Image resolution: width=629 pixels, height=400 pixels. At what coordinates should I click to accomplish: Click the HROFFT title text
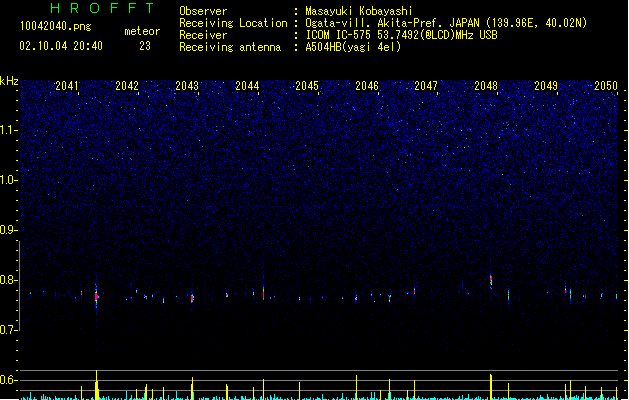coord(102,8)
